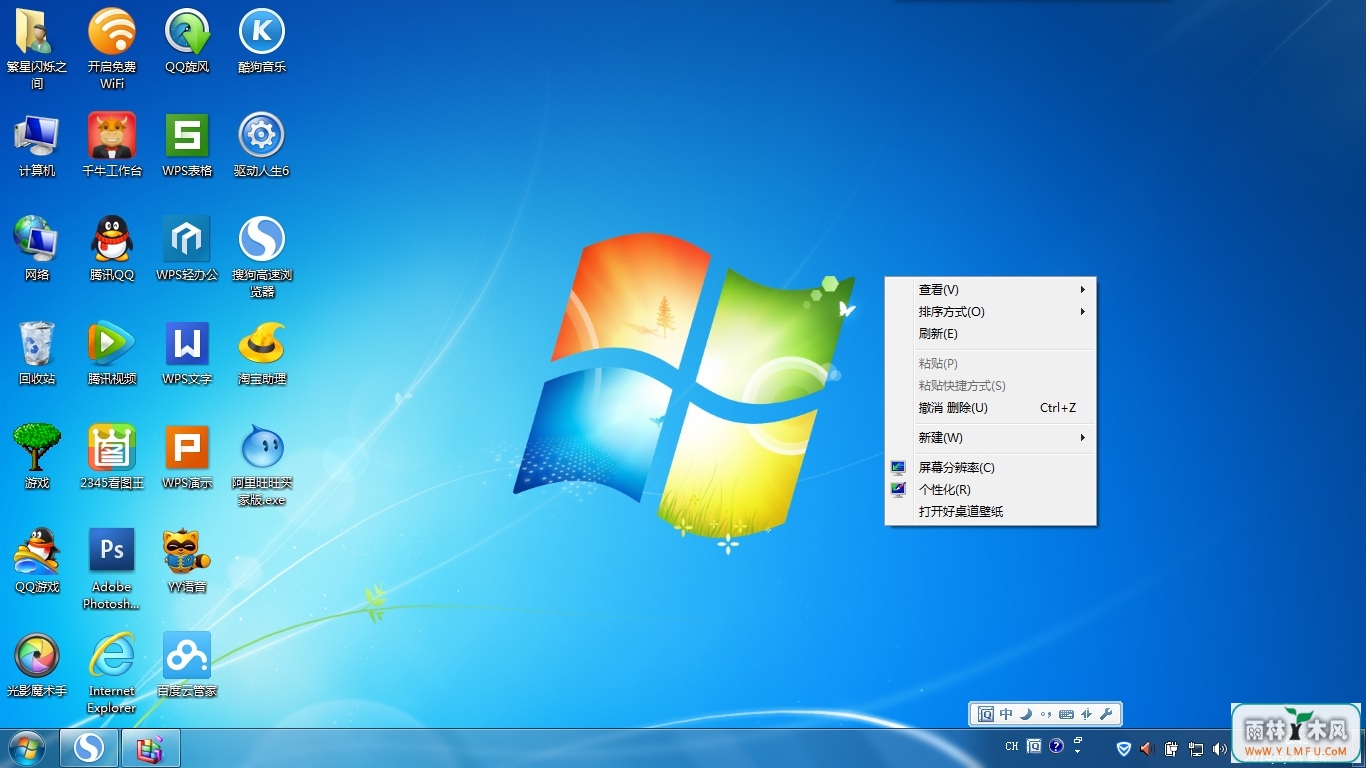Image resolution: width=1366 pixels, height=768 pixels.
Task: Open the IME soft keyboard icon
Action: click(x=1066, y=714)
